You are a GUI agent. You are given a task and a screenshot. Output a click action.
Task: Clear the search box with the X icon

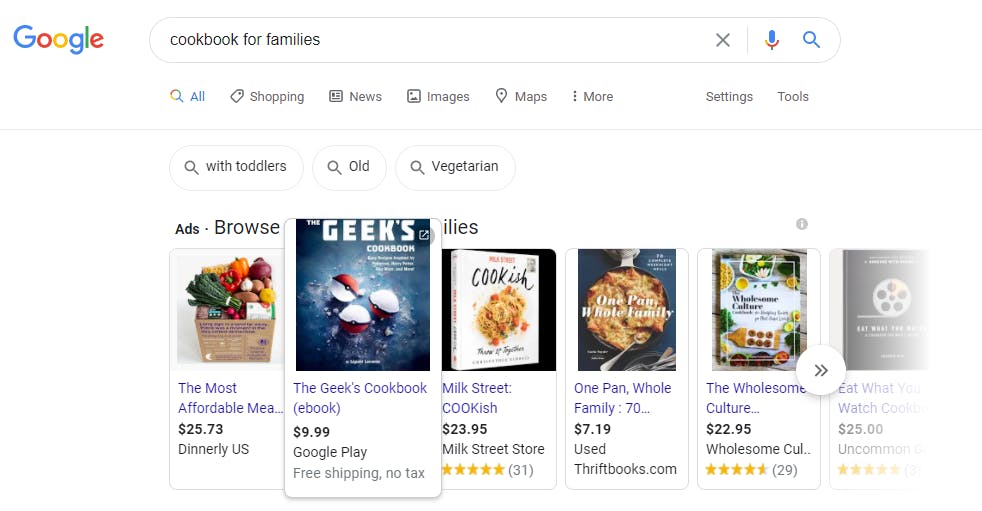pyautogui.click(x=723, y=40)
